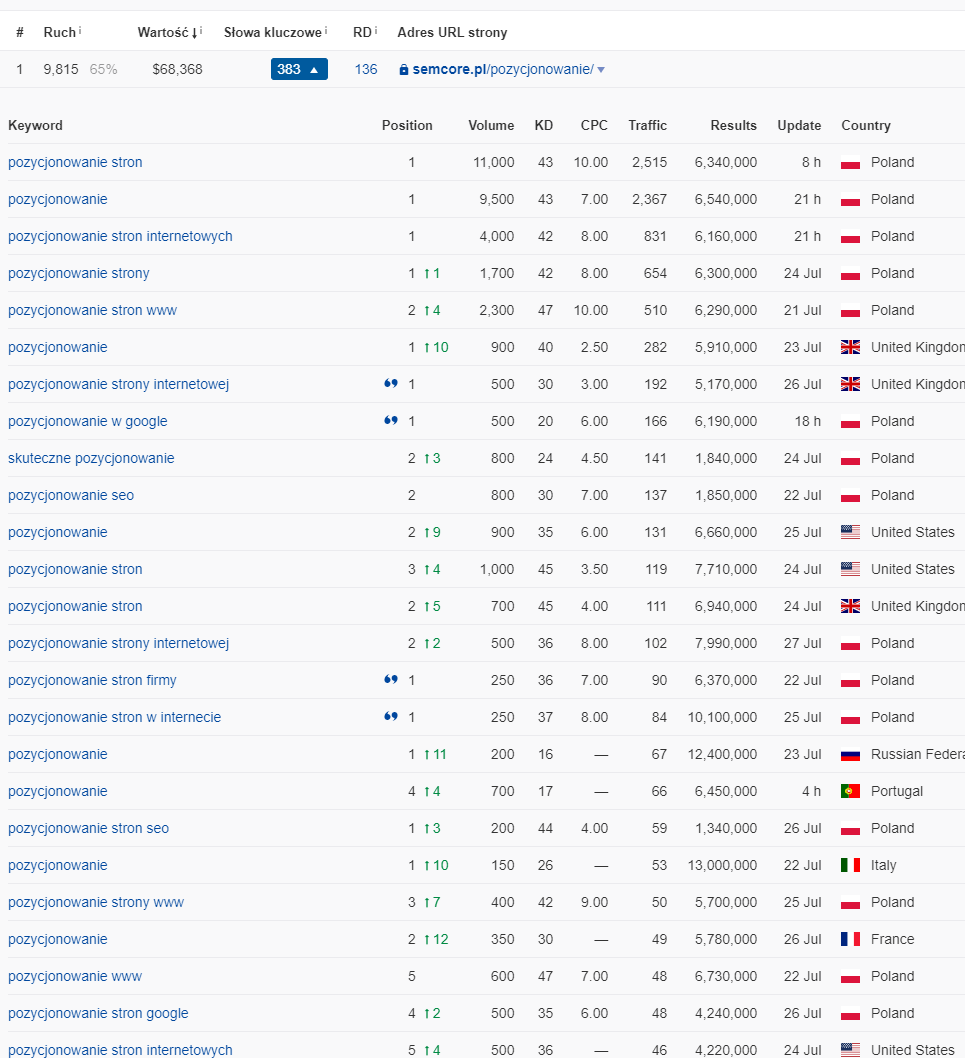Click the info icon next to RD
Viewport: 965px width, 1058px height.
pyautogui.click(x=376, y=30)
